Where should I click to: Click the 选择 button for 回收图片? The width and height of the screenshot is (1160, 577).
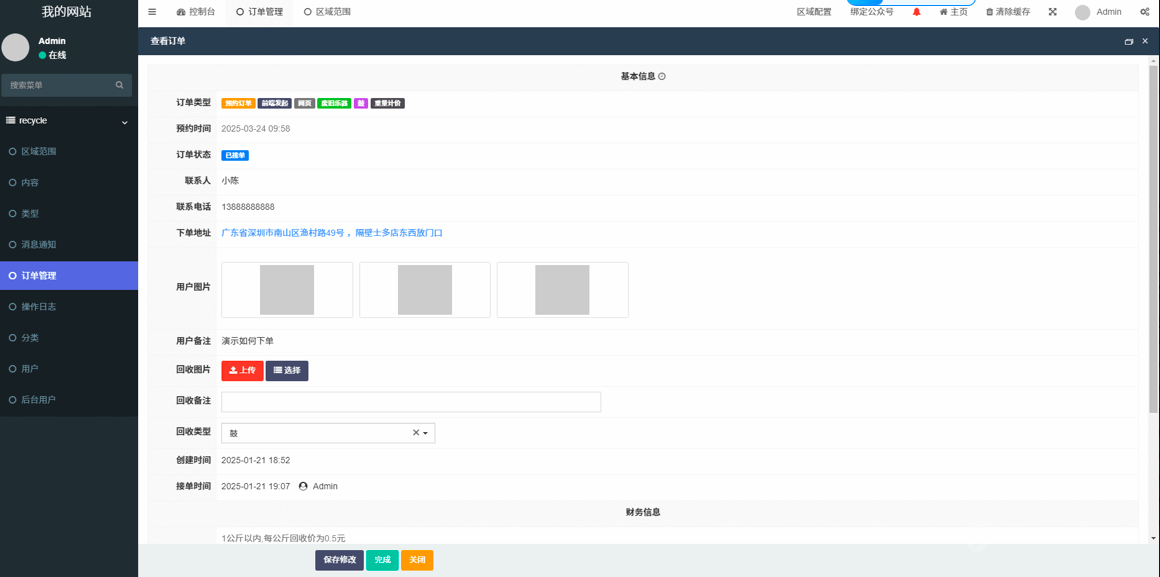point(287,371)
